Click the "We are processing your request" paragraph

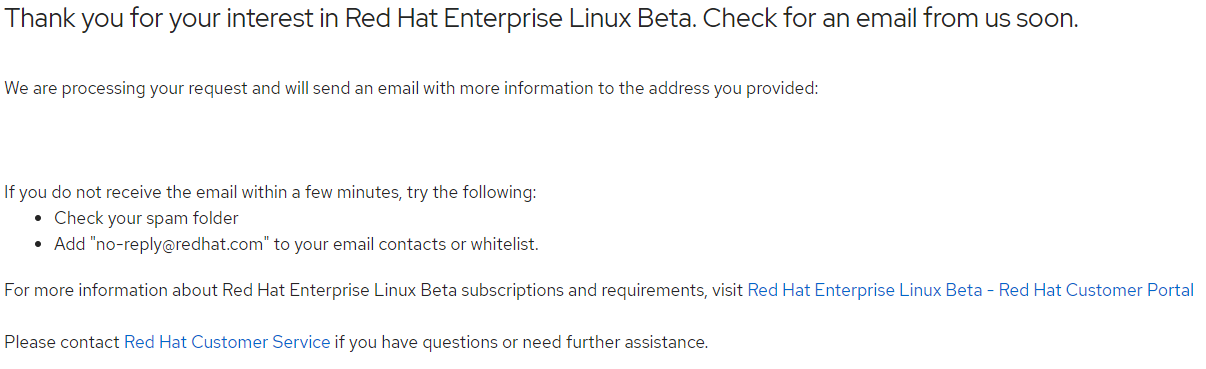tap(412, 88)
